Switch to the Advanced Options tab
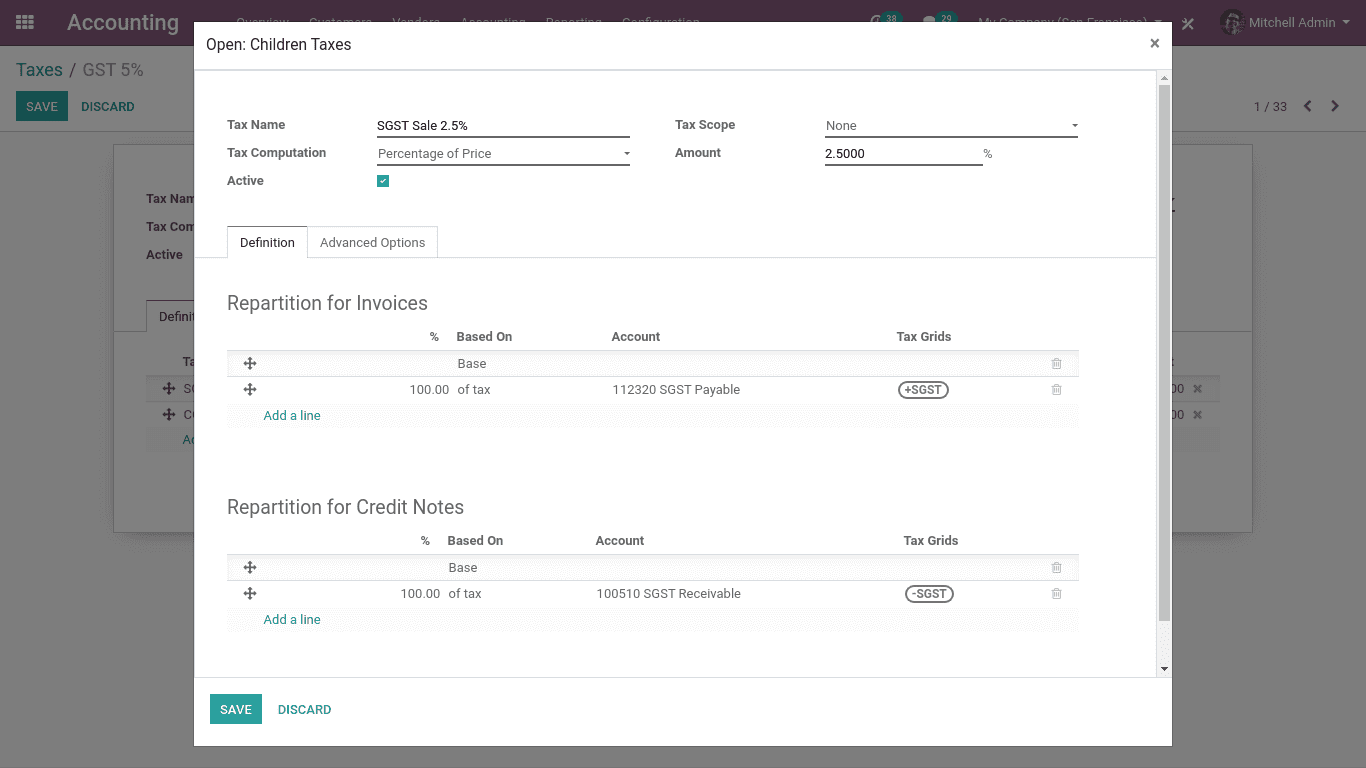Image resolution: width=1366 pixels, height=768 pixels. tap(372, 242)
